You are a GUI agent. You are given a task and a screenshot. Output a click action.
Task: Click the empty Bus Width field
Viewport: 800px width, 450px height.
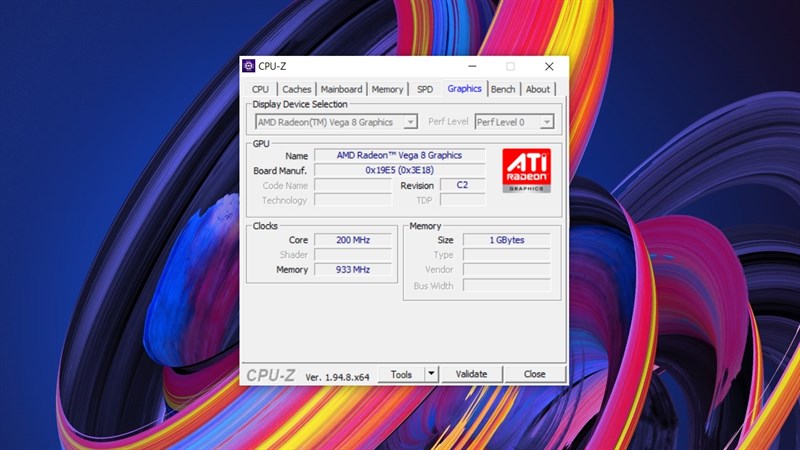click(507, 285)
